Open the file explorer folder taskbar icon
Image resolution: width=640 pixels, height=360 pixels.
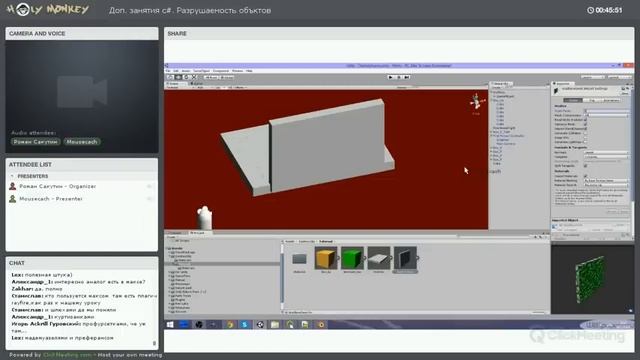tap(275, 324)
